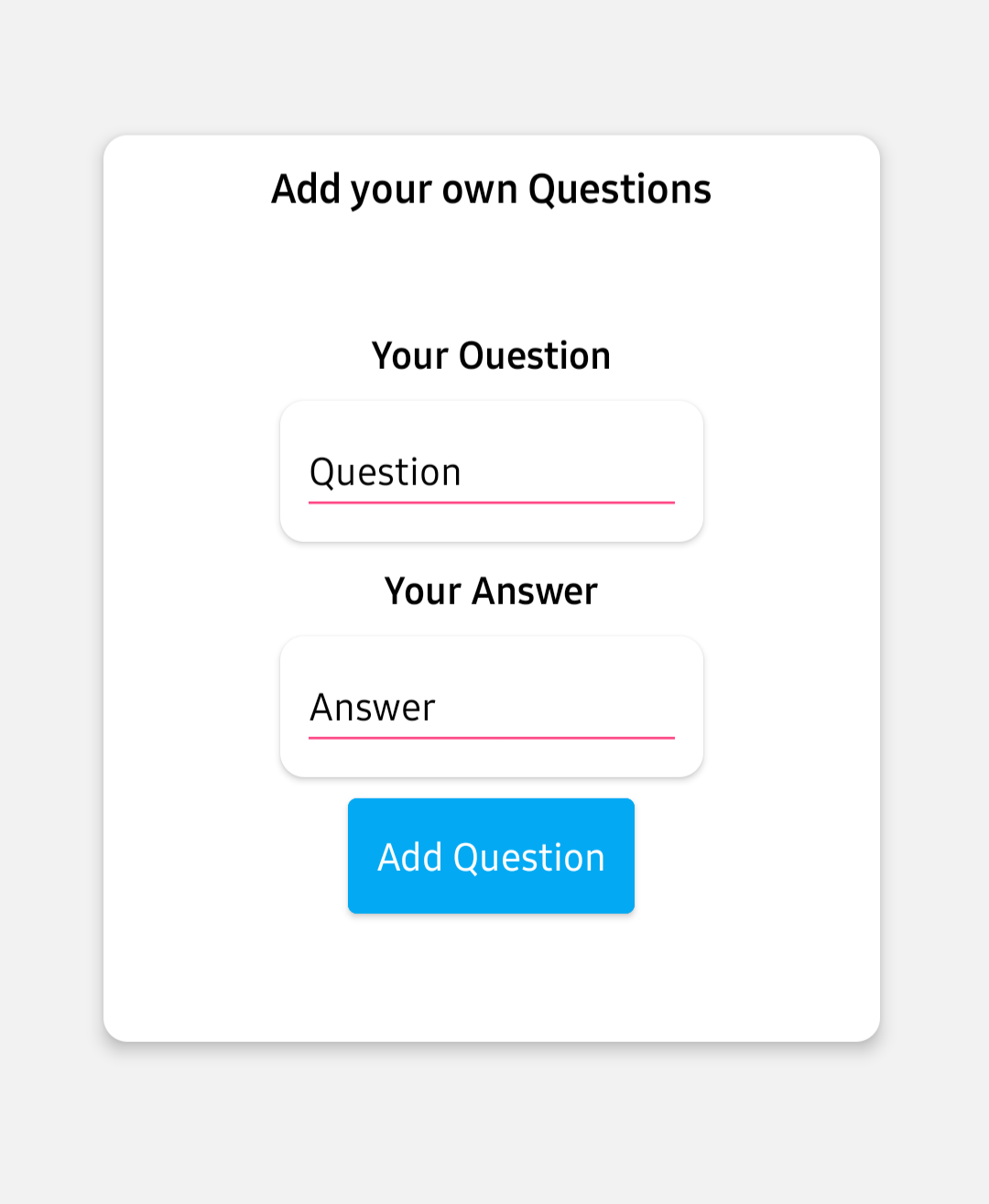
Task: Click the 'Add your own Questions' heading
Action: pyautogui.click(x=491, y=190)
